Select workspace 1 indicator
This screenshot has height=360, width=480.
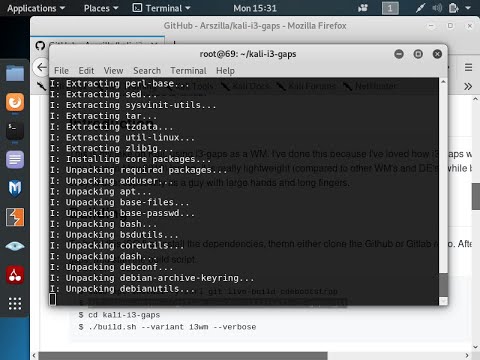click(x=390, y=8)
